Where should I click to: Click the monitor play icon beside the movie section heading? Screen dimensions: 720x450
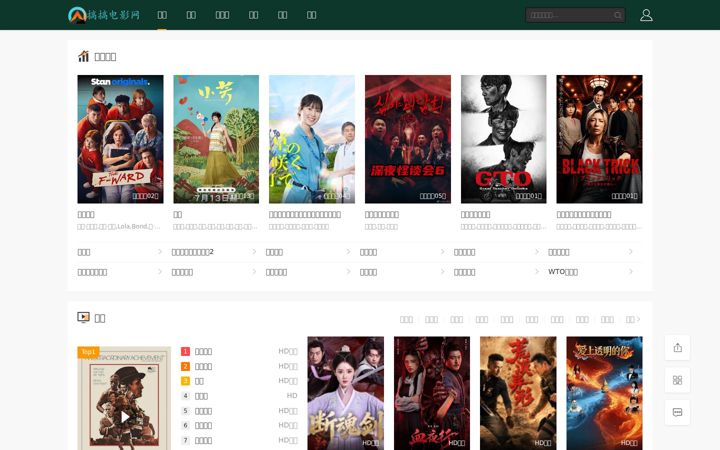[83, 317]
